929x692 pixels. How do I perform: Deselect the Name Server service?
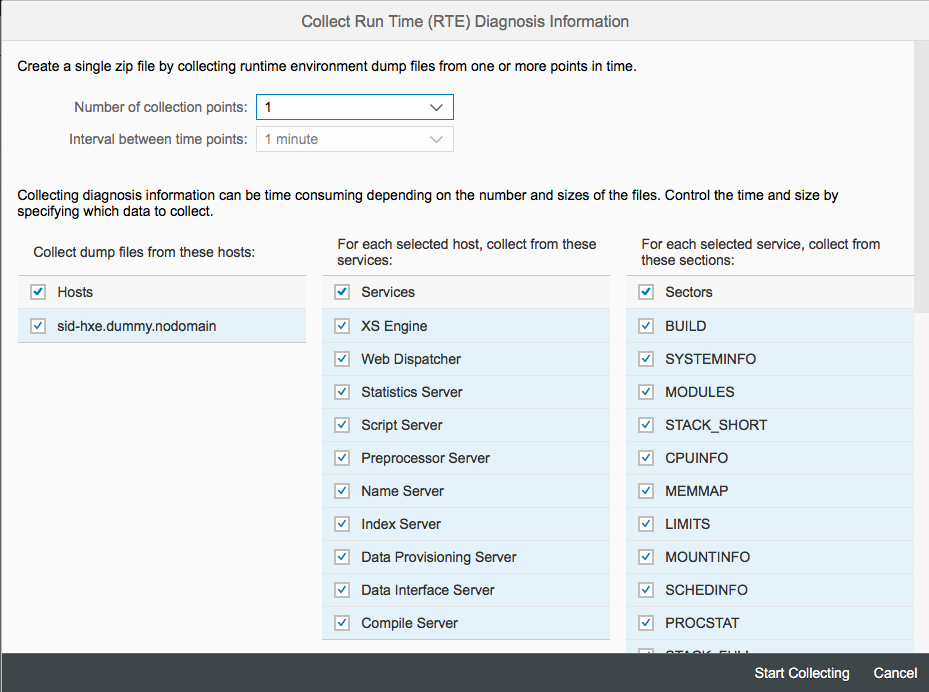tap(342, 491)
